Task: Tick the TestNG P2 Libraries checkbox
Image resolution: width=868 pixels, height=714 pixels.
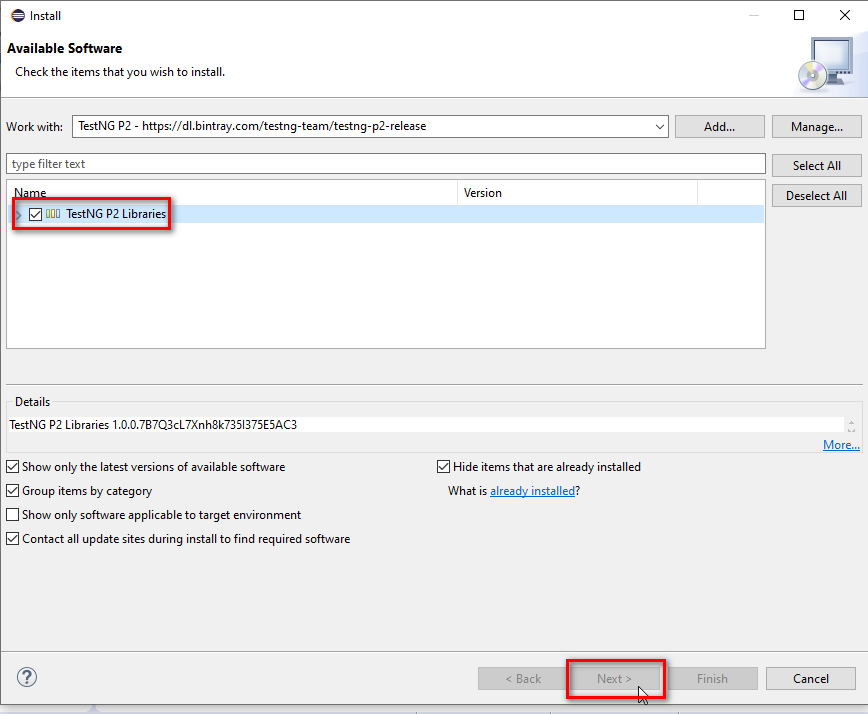Action: point(35,214)
